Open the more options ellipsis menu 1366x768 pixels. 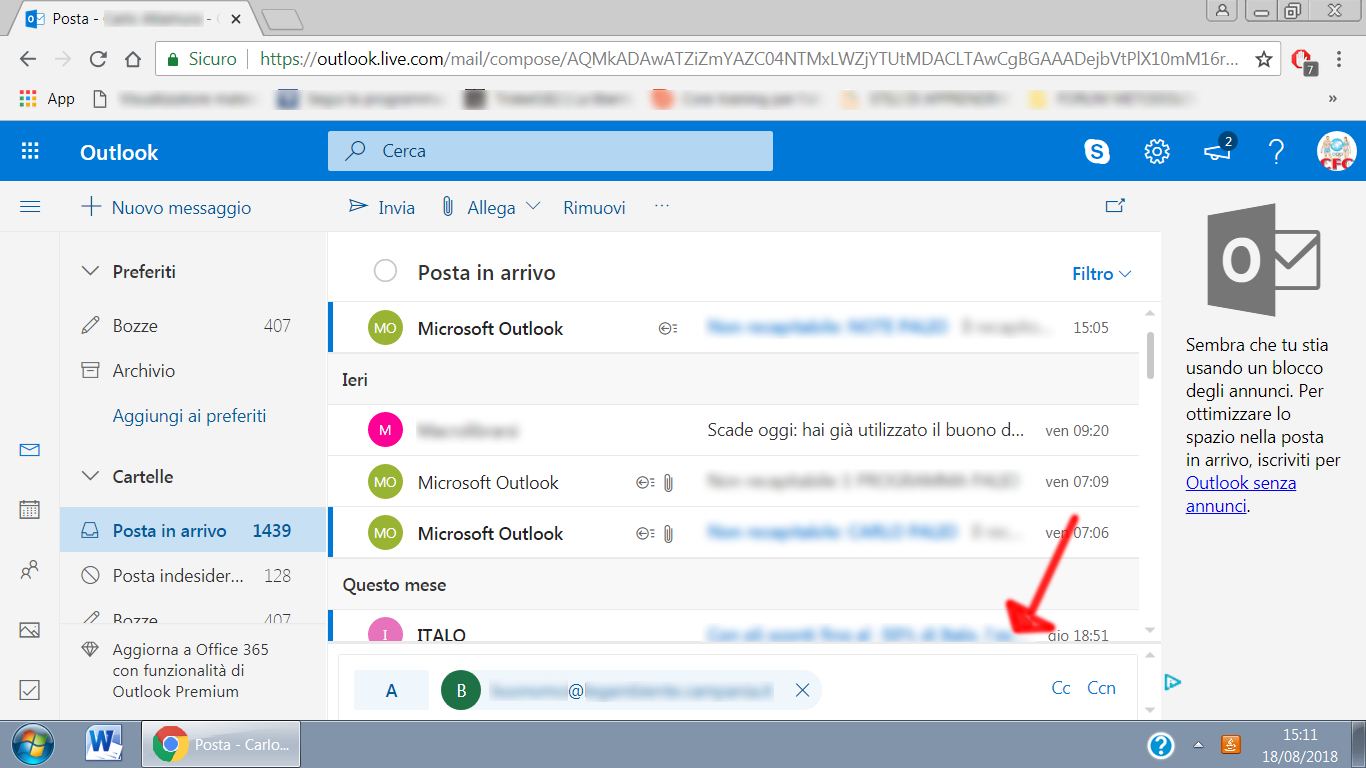click(x=661, y=206)
